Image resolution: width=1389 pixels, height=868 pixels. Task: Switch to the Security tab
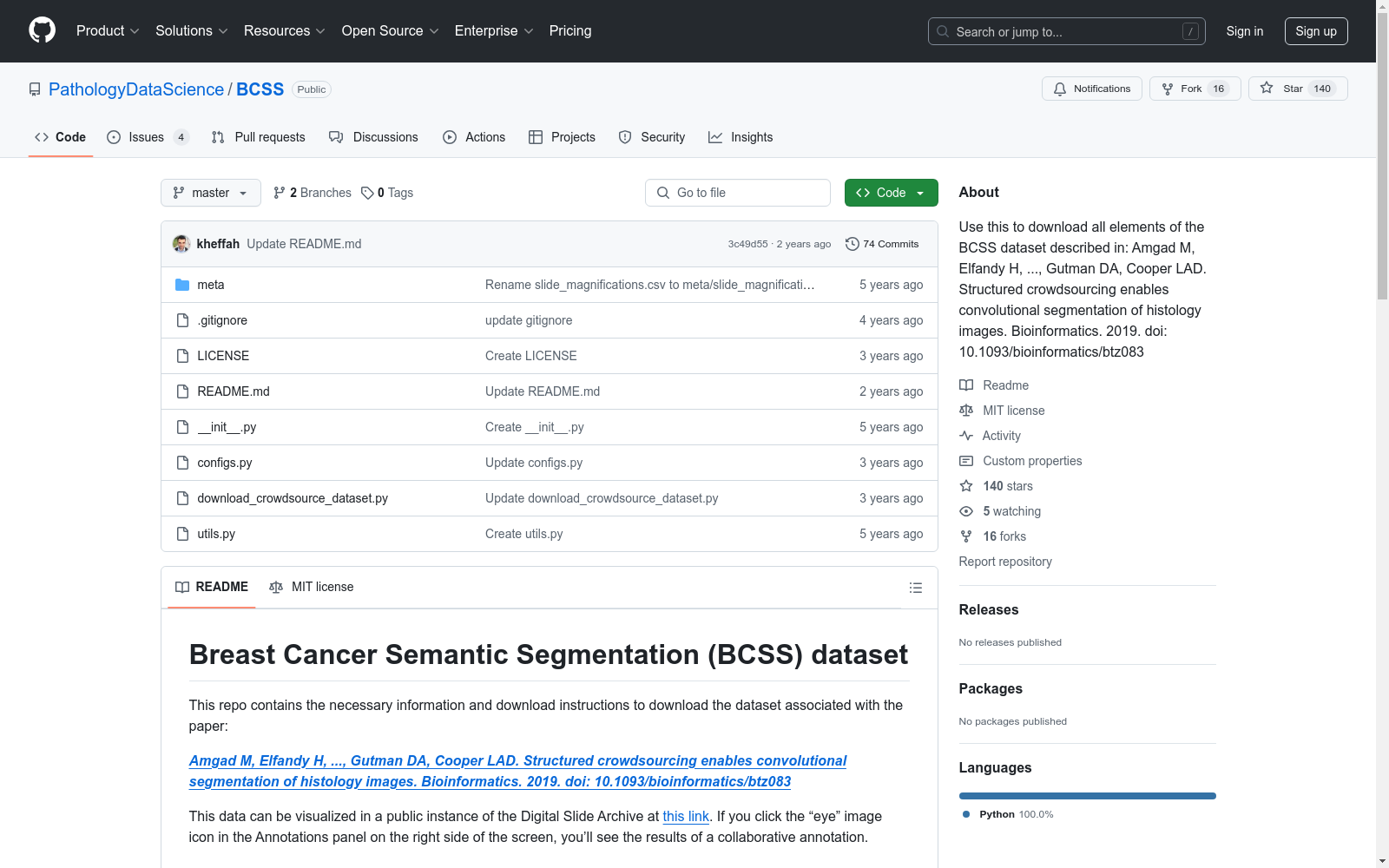click(x=652, y=137)
